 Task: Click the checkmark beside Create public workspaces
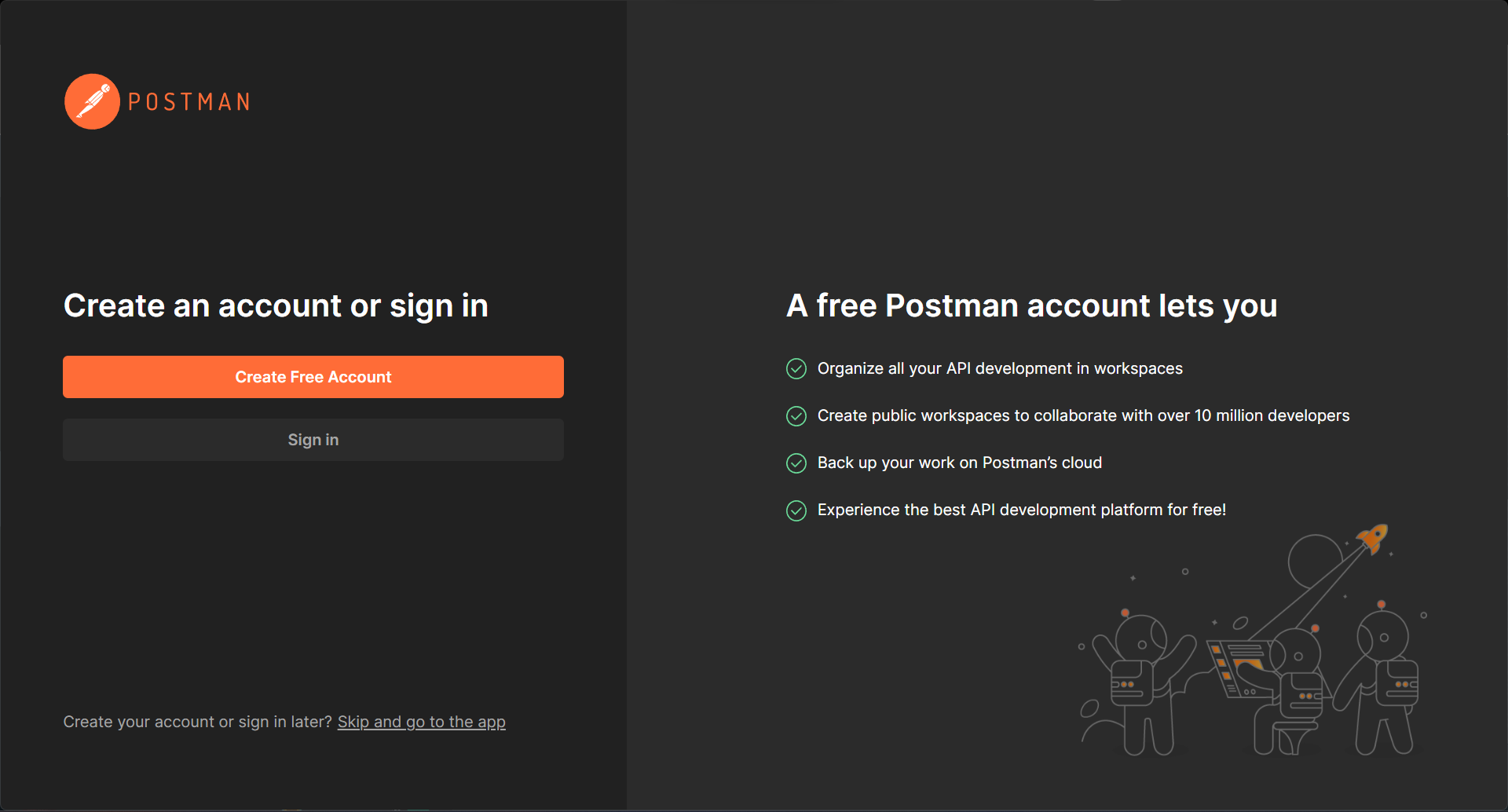coord(796,416)
